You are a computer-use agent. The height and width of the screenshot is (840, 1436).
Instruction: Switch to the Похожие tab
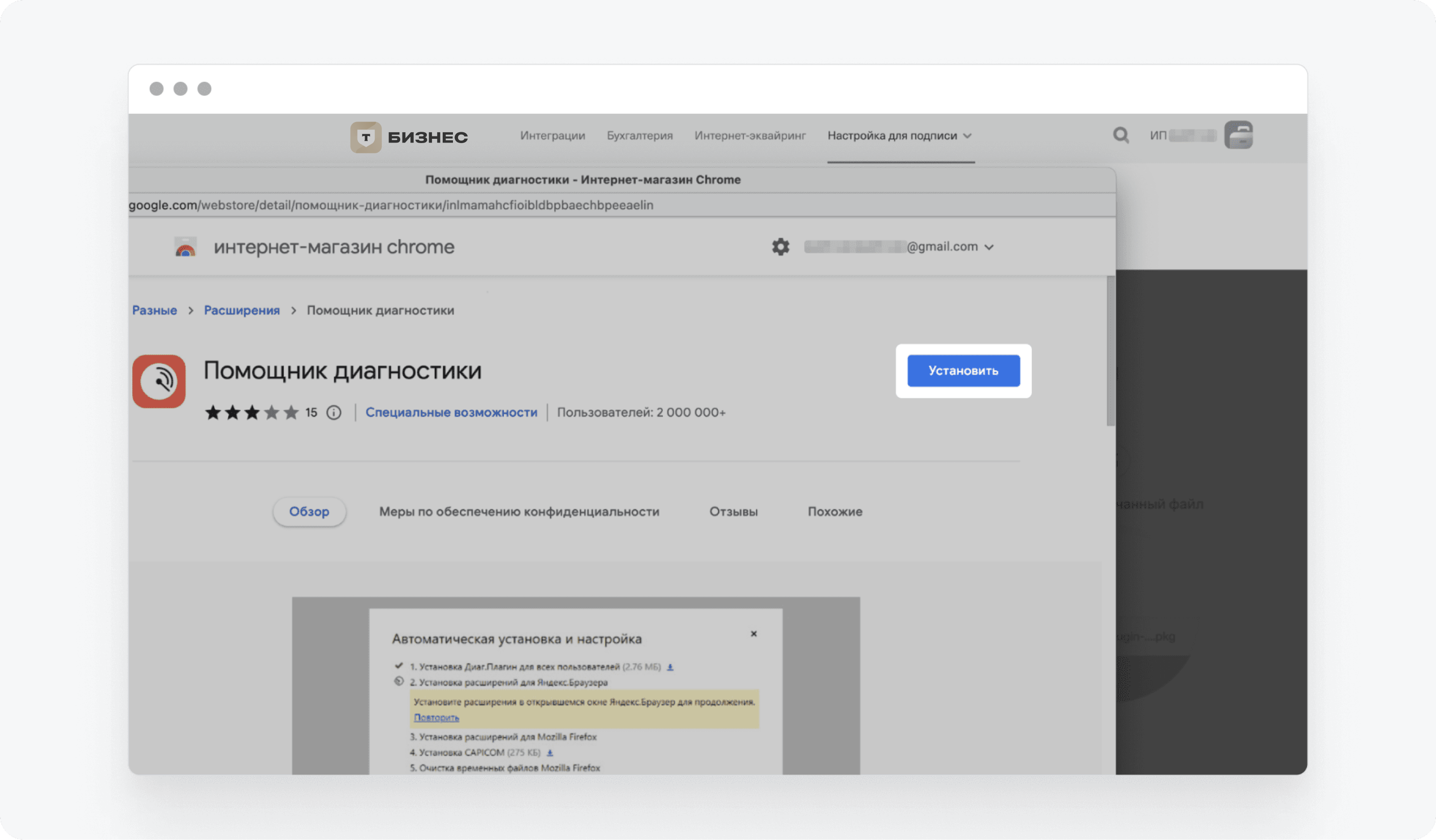tap(835, 512)
